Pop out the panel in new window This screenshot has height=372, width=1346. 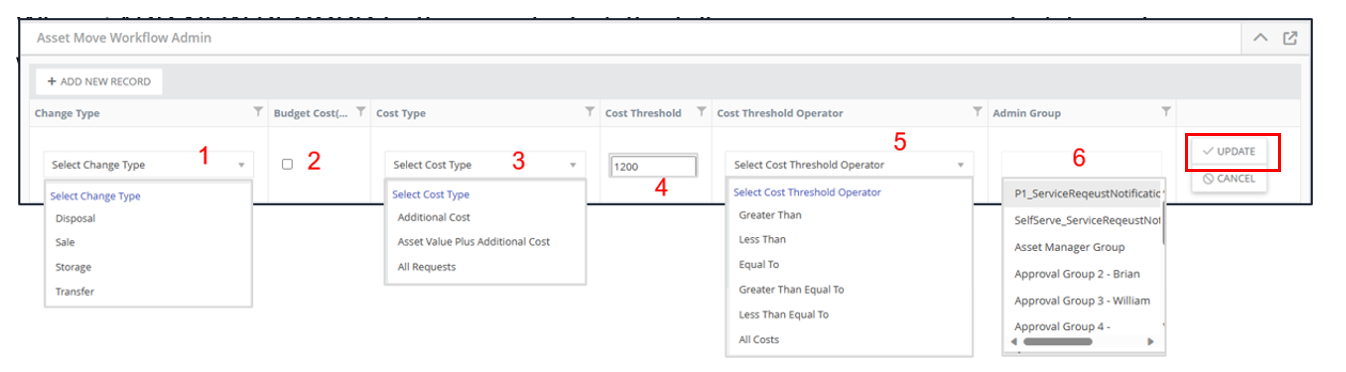tap(1290, 38)
